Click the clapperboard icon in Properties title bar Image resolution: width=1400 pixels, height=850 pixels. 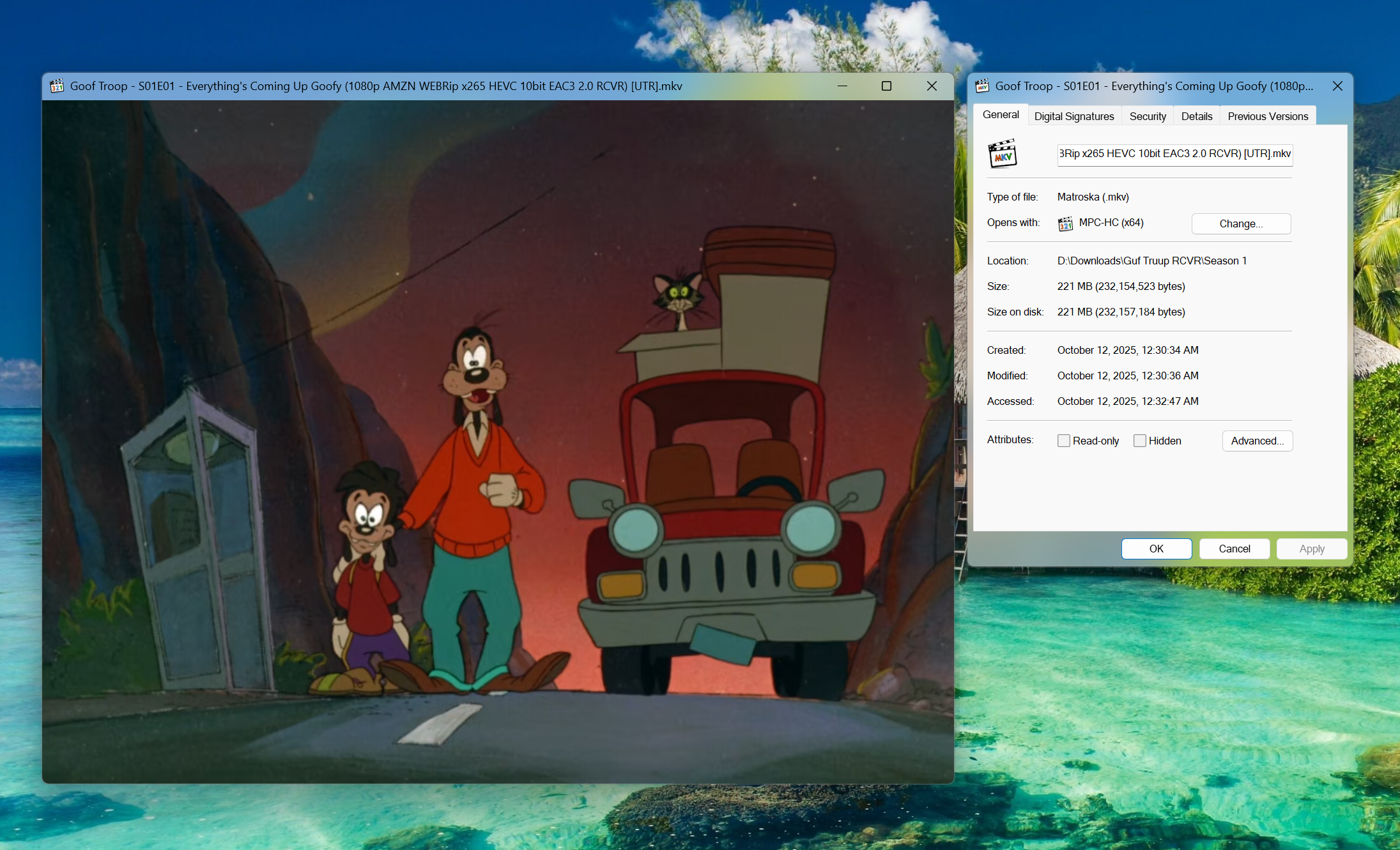coord(982,86)
